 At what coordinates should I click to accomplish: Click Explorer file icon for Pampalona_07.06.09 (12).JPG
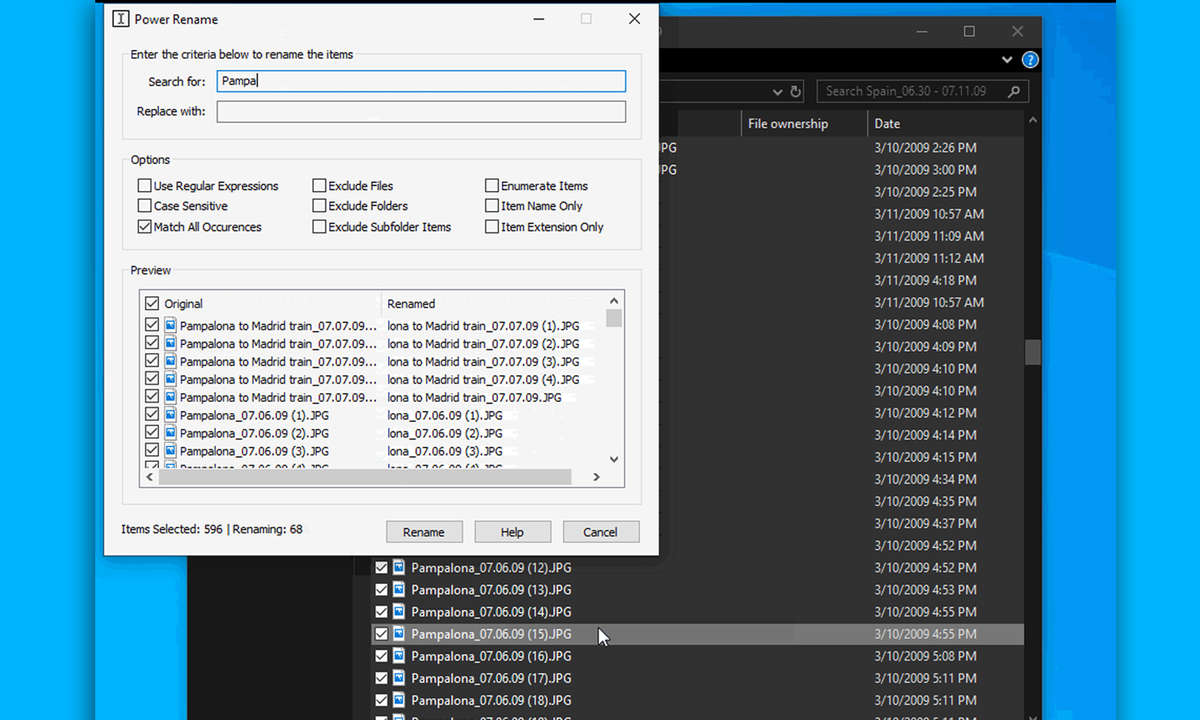[398, 568]
